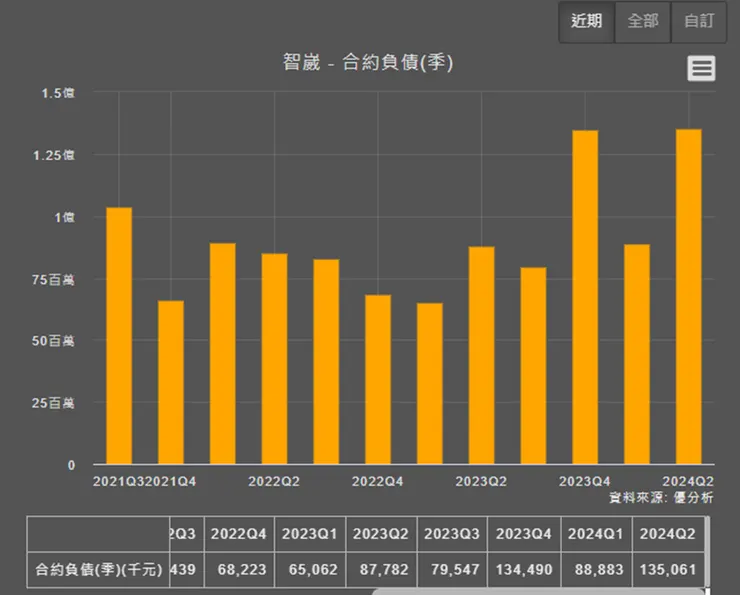Click the 2023Q4 x-axis label
The image size is (740, 595).
(x=585, y=481)
